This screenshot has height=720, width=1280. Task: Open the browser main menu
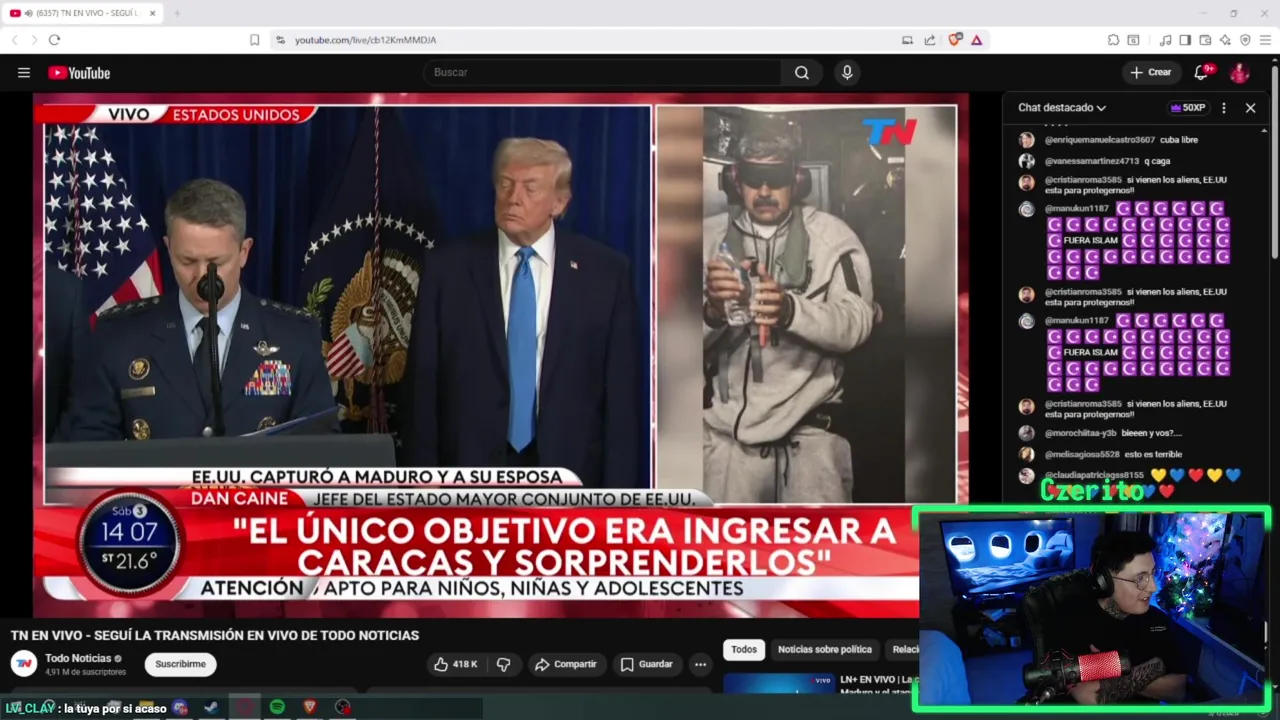1266,40
